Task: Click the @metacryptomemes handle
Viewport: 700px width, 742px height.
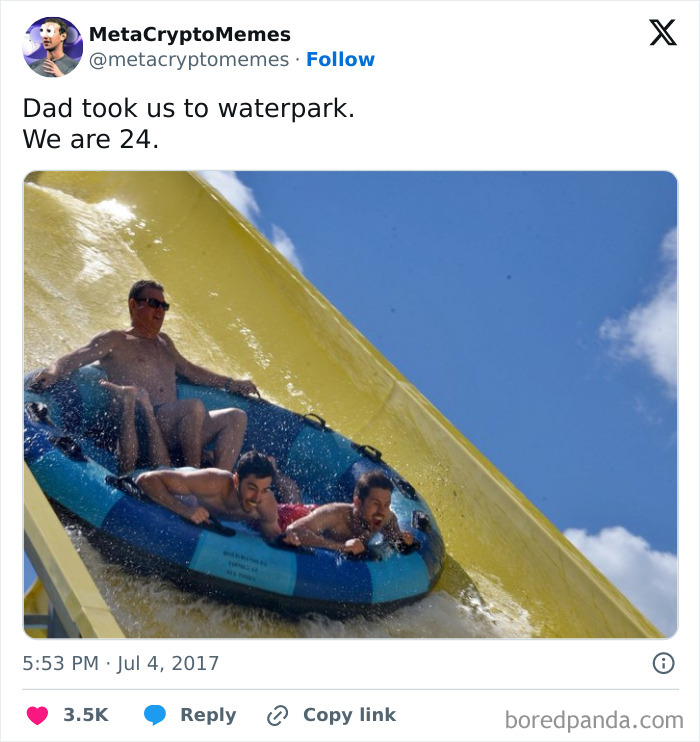Action: click(189, 60)
